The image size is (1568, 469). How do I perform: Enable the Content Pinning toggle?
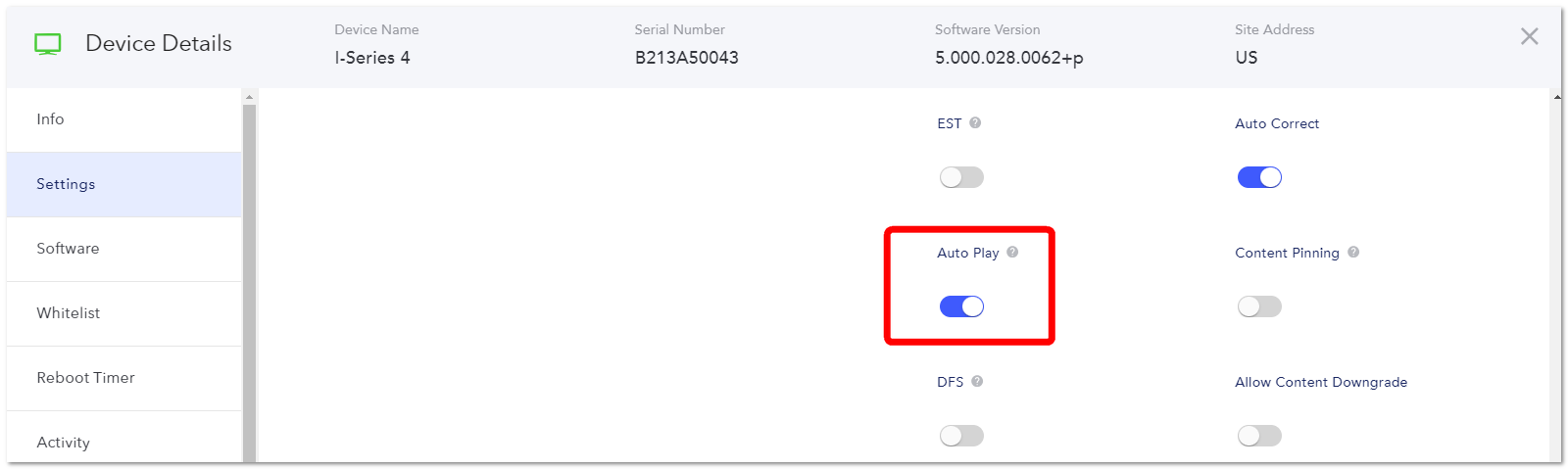coord(1259,306)
